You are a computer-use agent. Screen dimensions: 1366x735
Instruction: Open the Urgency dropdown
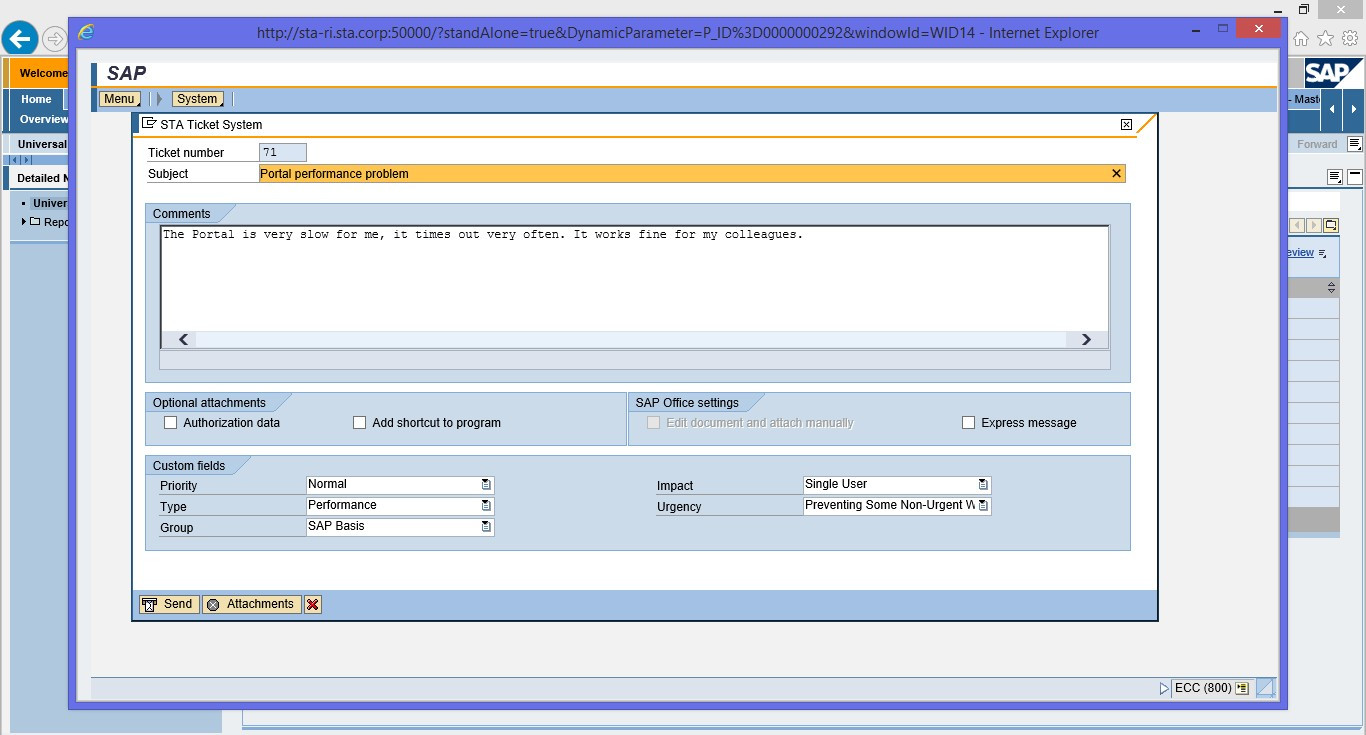coord(983,506)
